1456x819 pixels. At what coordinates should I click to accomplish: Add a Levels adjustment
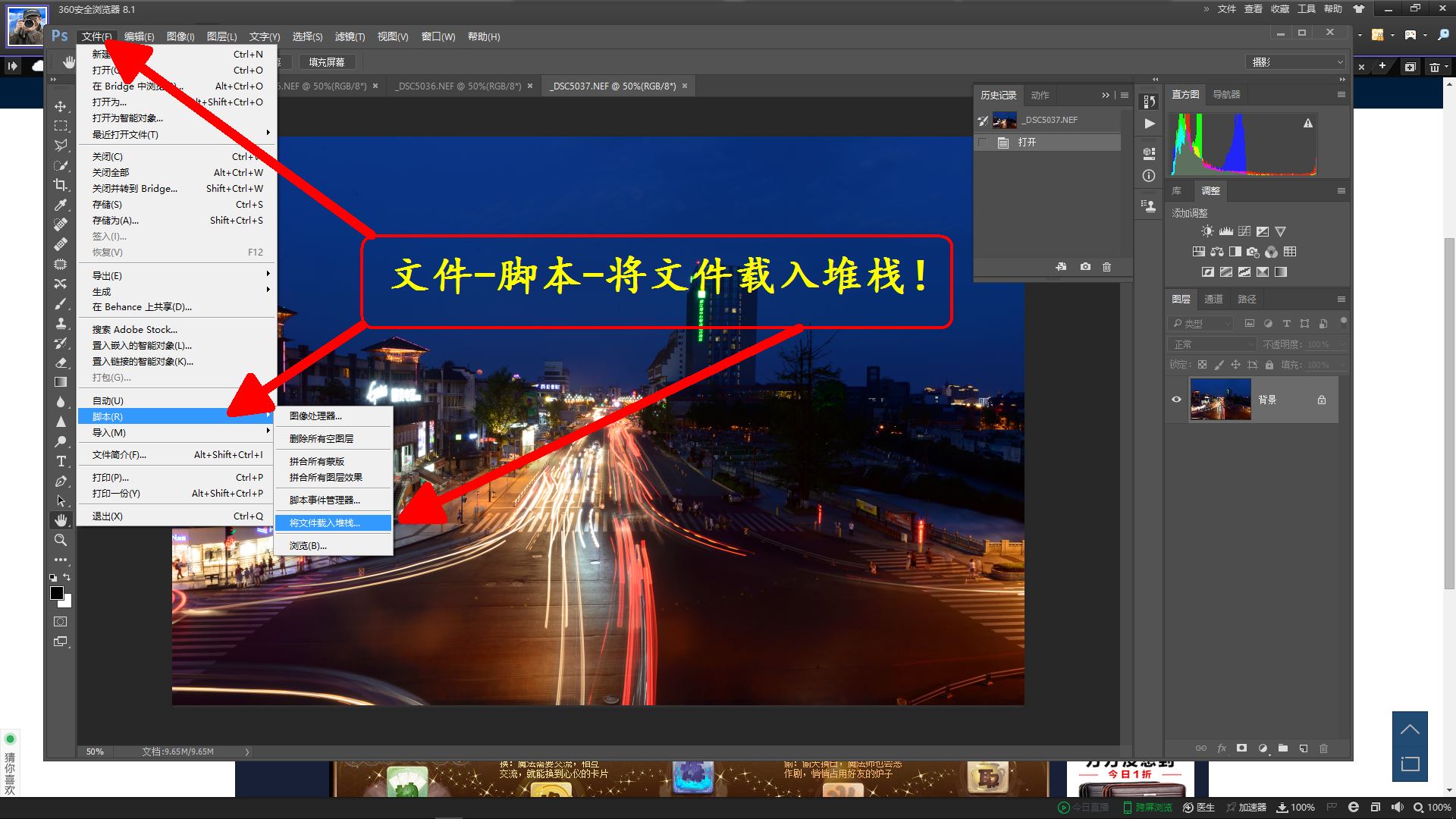pyautogui.click(x=1225, y=231)
